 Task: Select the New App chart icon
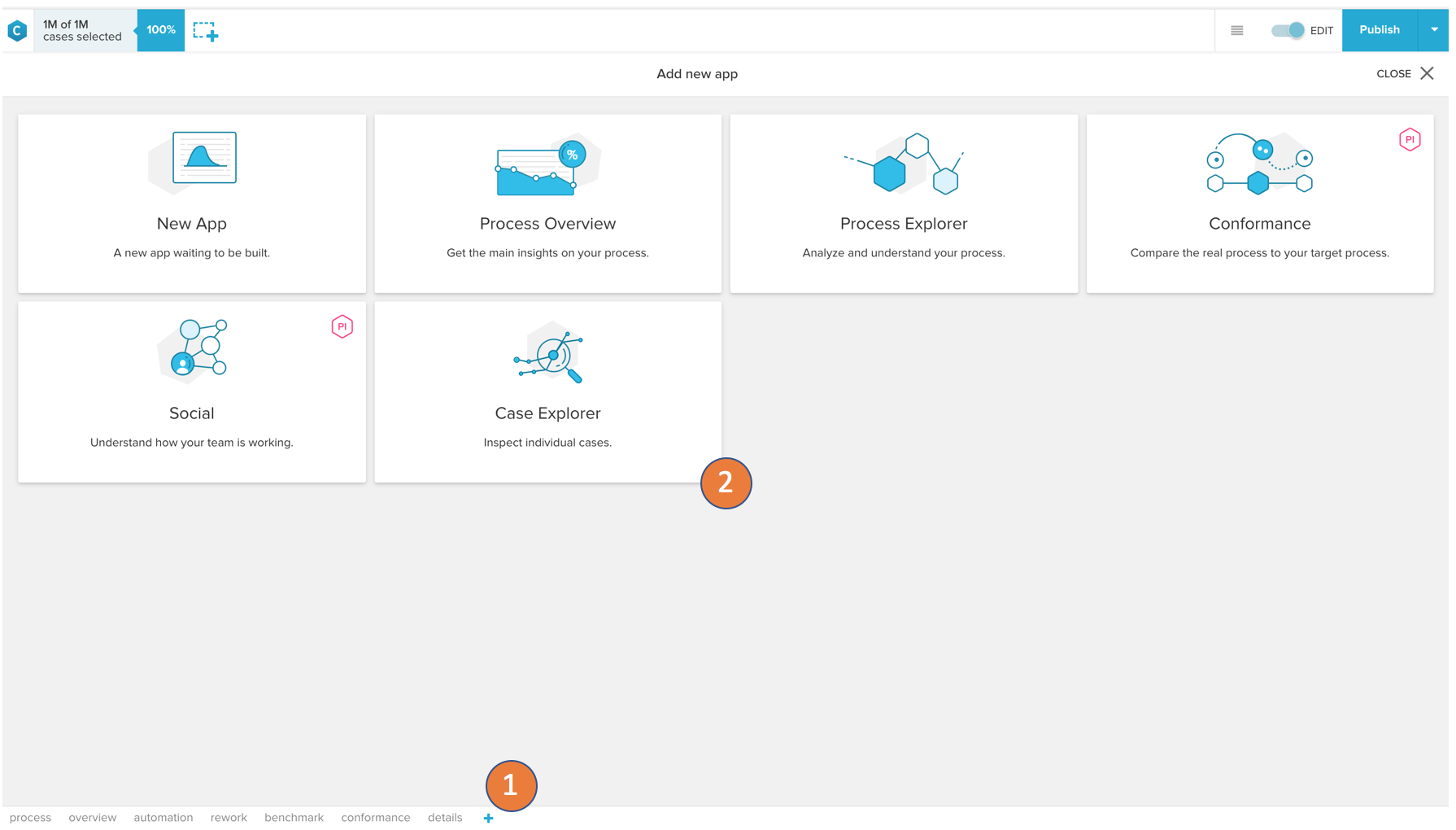[x=203, y=159]
